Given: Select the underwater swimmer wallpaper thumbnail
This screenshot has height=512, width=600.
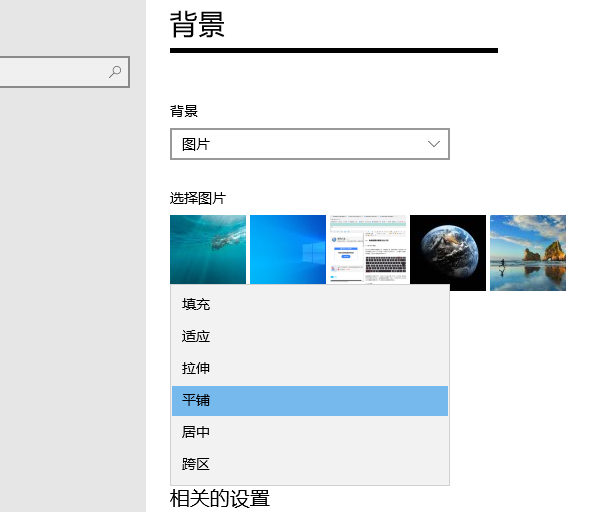Looking at the screenshot, I should pos(208,249).
